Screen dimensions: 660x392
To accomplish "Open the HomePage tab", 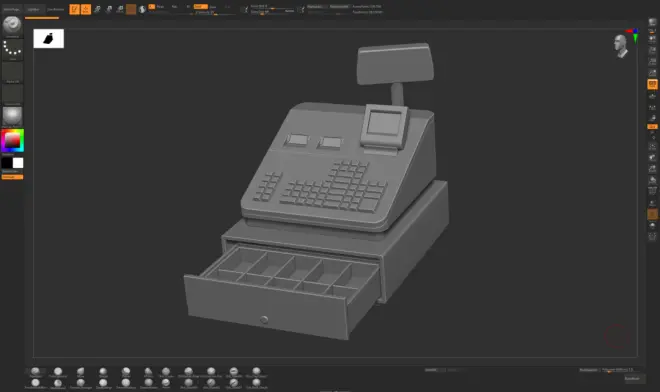I will tap(12, 9).
